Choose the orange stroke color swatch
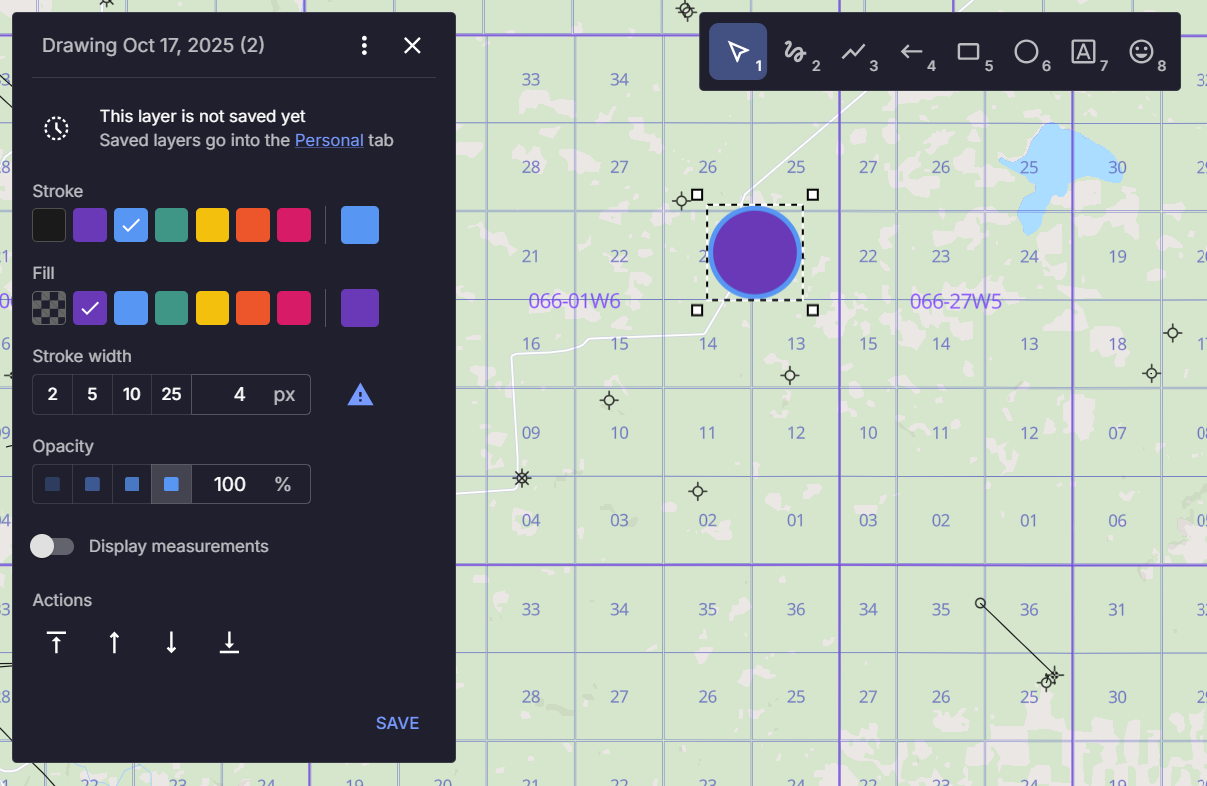This screenshot has width=1207, height=786. pyautogui.click(x=253, y=225)
